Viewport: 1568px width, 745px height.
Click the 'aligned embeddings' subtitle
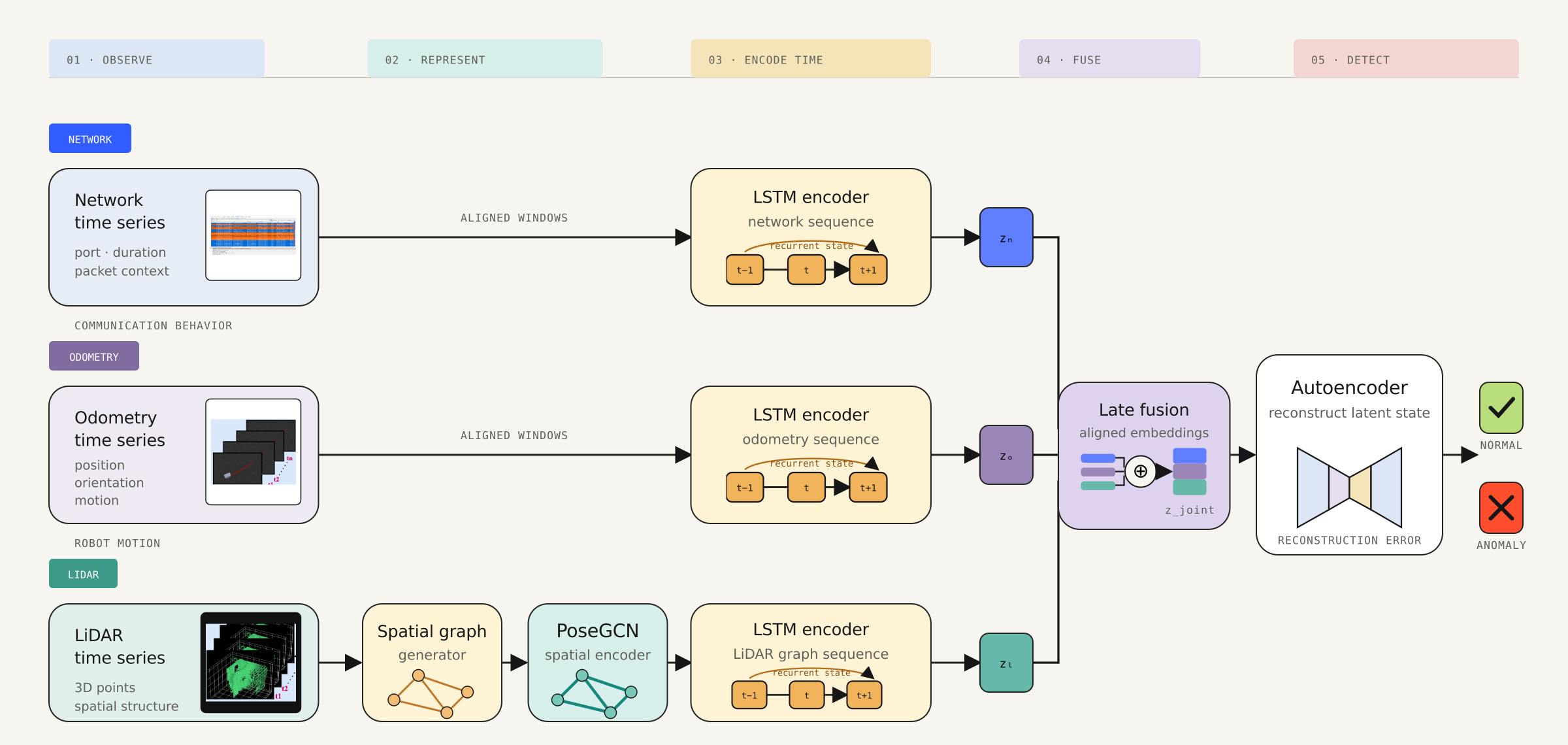(1144, 433)
